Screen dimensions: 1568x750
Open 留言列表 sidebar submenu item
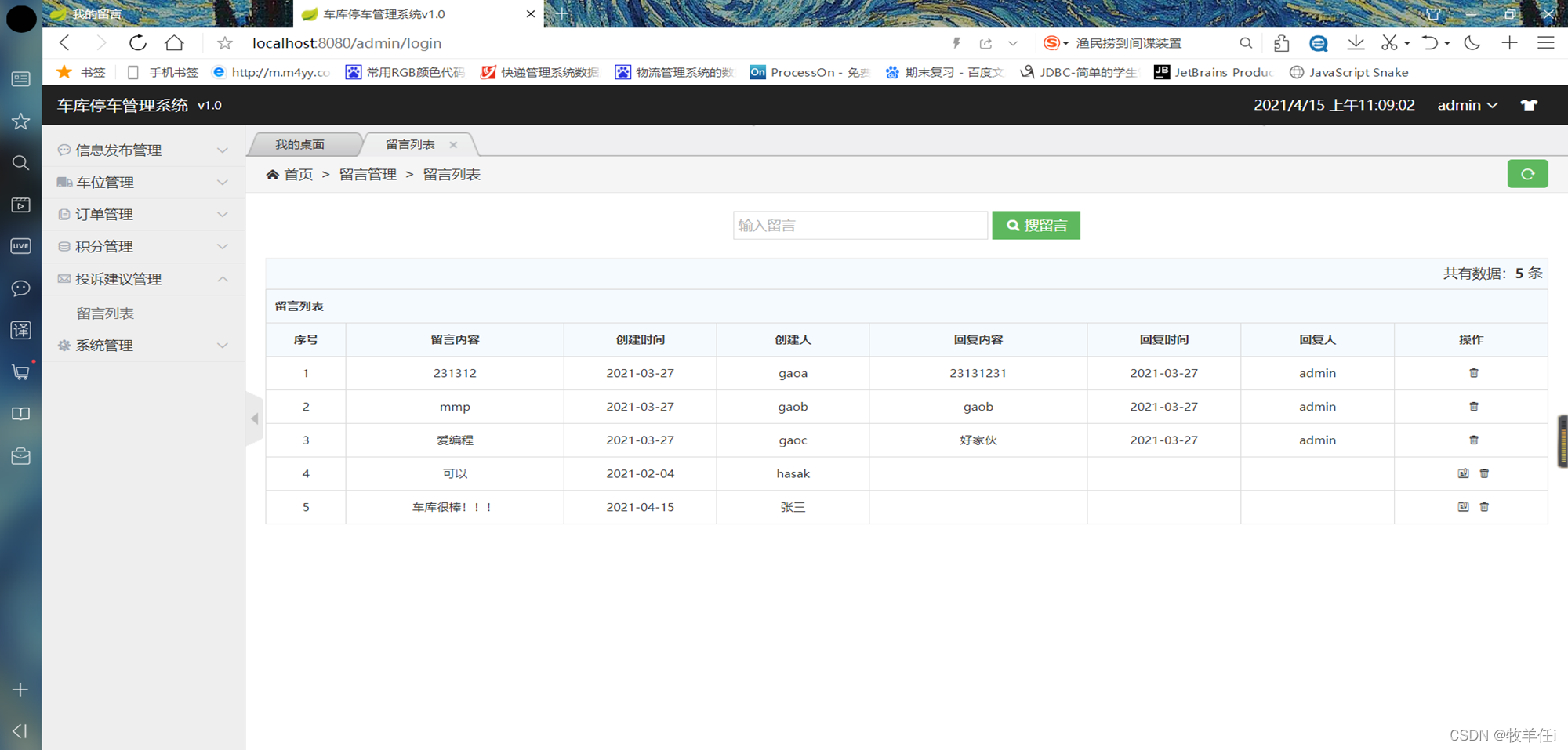105,313
